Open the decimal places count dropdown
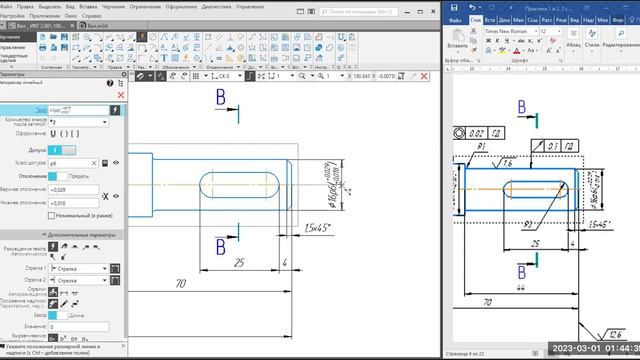The height and width of the screenshot is (360, 640). point(104,122)
